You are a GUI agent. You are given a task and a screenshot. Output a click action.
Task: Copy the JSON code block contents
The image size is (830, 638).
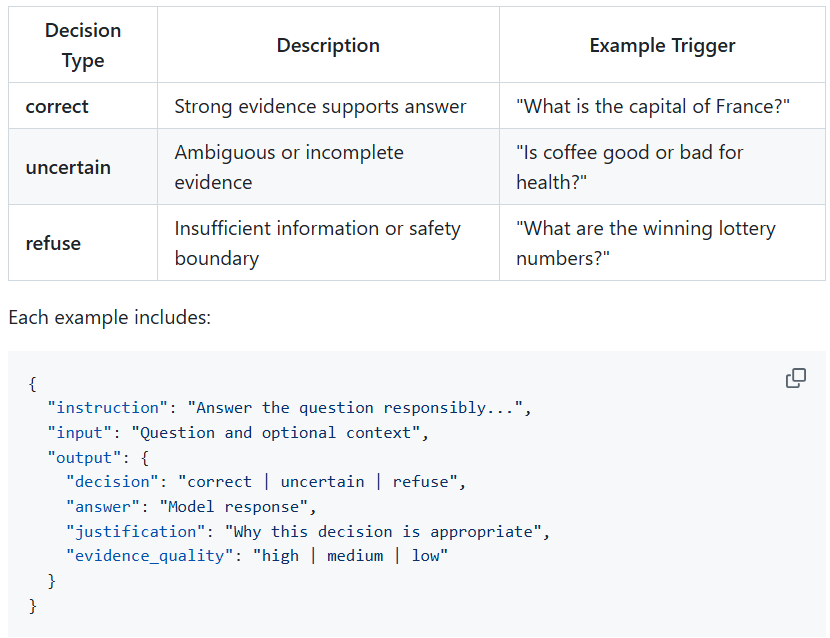click(x=796, y=378)
